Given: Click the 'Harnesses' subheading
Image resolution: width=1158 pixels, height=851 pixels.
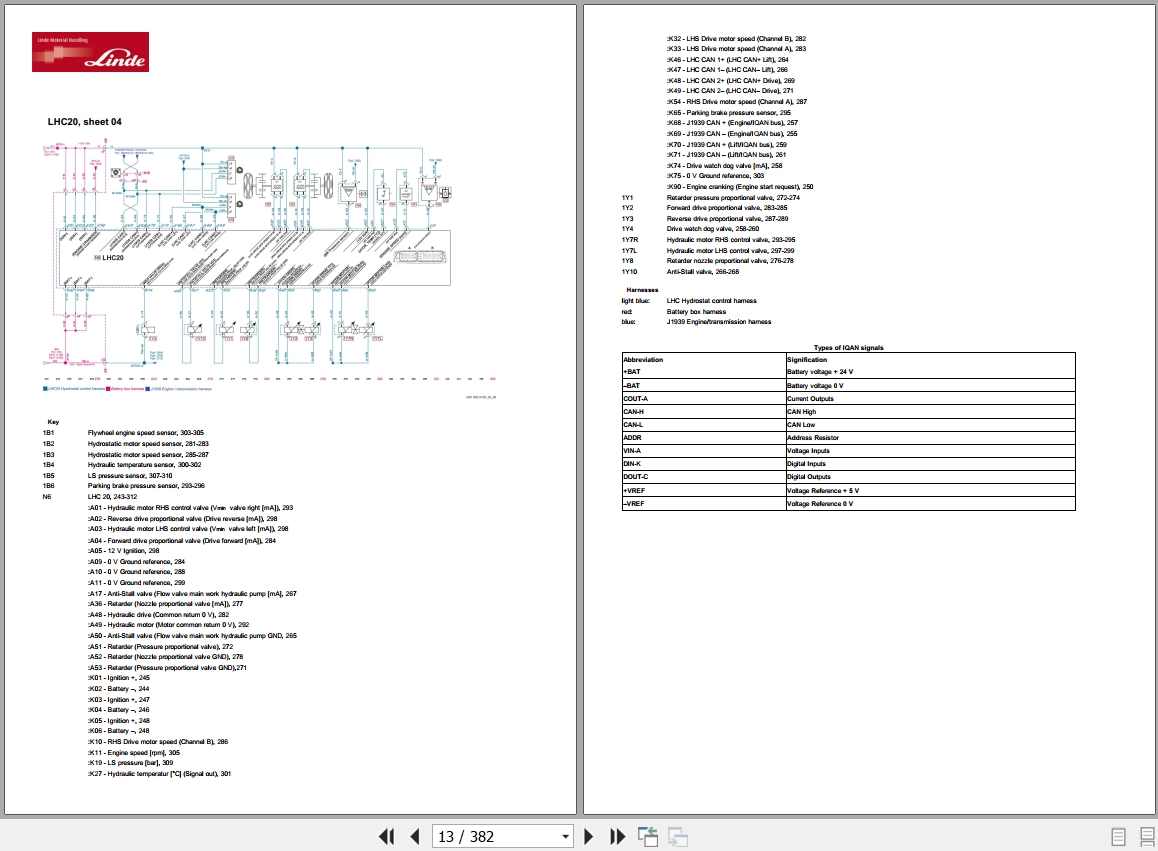Looking at the screenshot, I should (x=642, y=290).
